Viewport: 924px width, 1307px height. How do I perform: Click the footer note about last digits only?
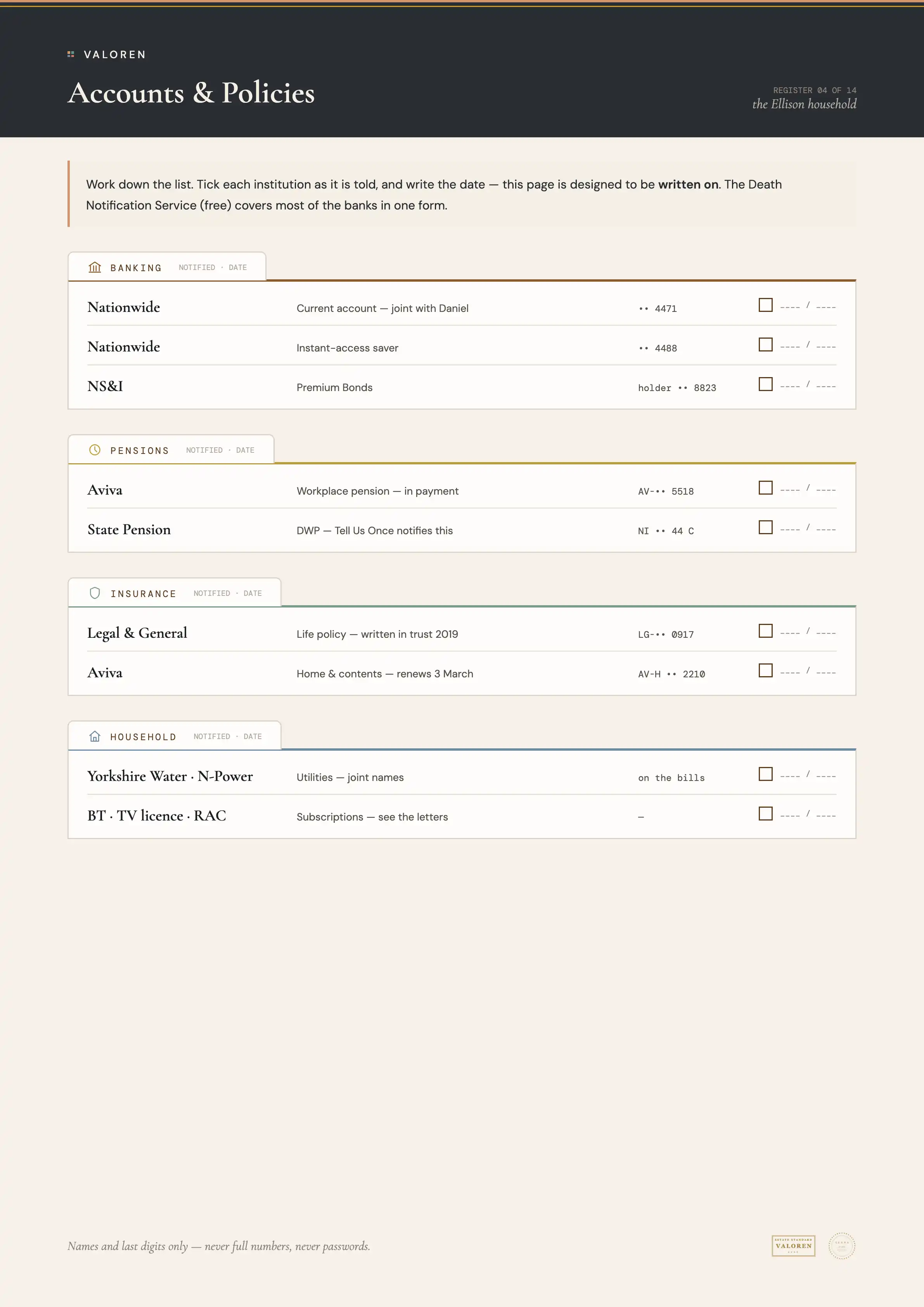pos(219,1246)
